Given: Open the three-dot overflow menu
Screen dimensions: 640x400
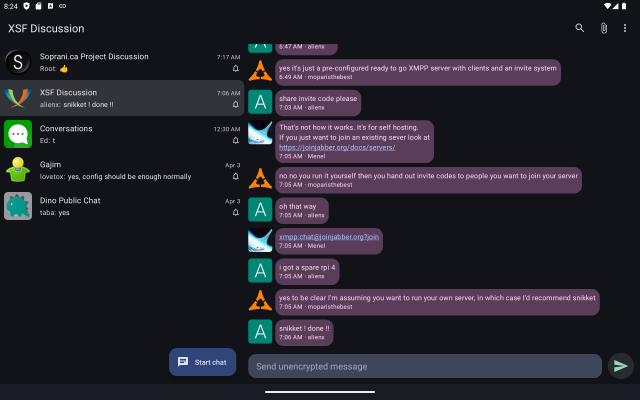Looking at the screenshot, I should click(x=626, y=28).
